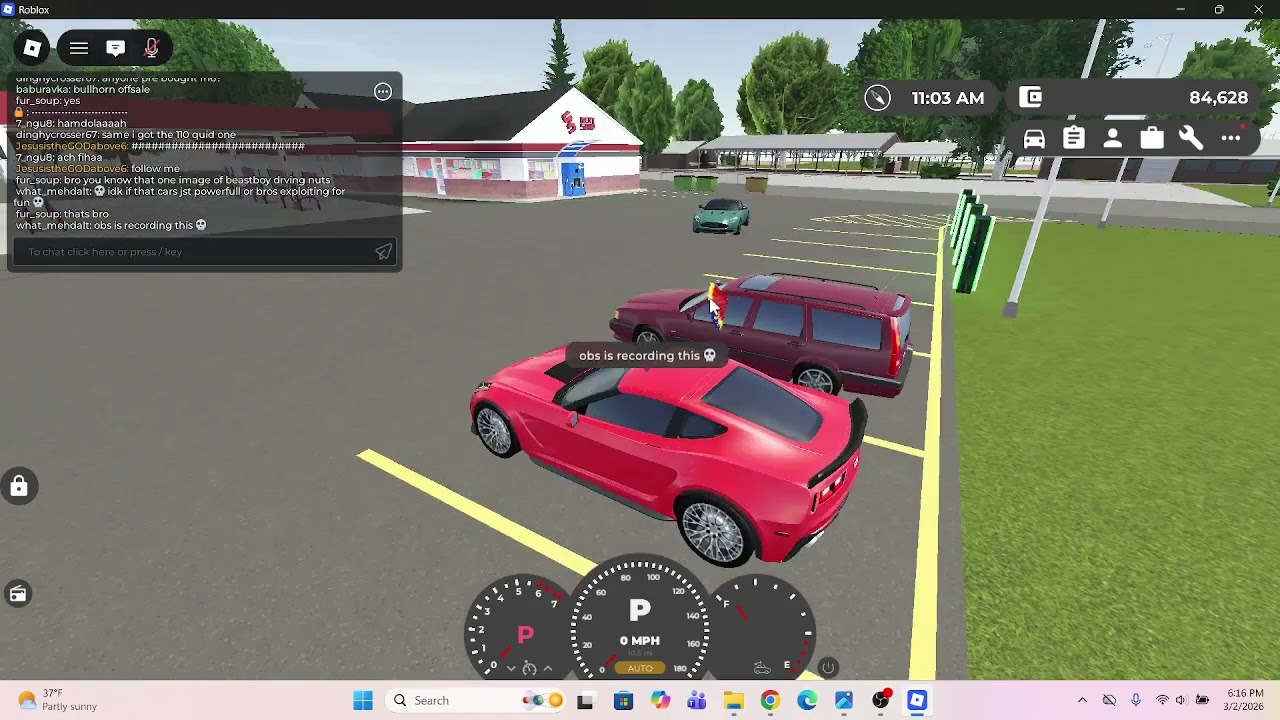Open the volume control in the tray
Screen dimensions: 1280x720
point(1181,701)
